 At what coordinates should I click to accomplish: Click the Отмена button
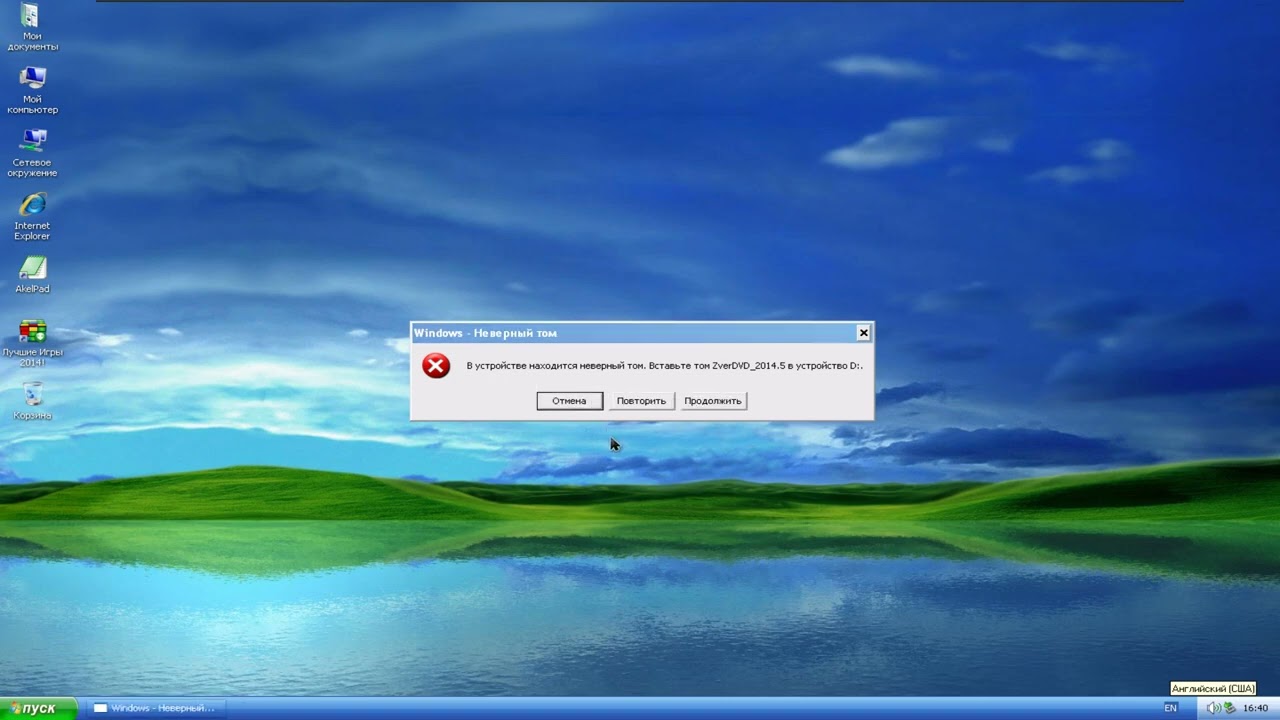569,401
